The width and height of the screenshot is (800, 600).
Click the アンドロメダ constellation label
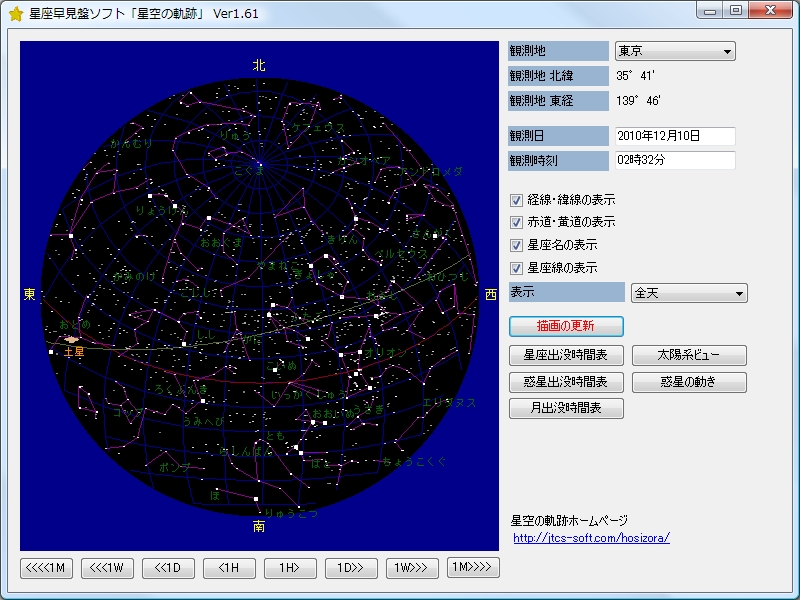[431, 172]
